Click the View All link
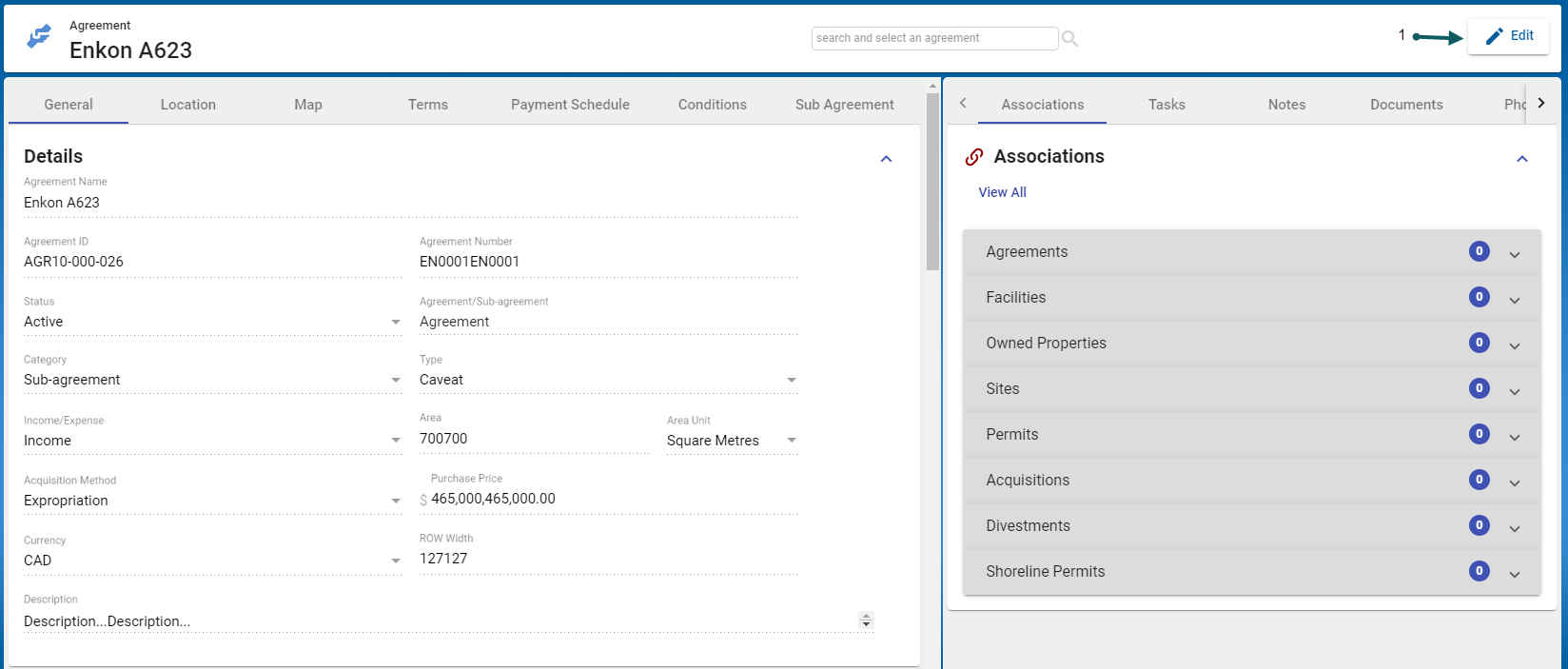The height and width of the screenshot is (669, 1568). click(x=1002, y=192)
